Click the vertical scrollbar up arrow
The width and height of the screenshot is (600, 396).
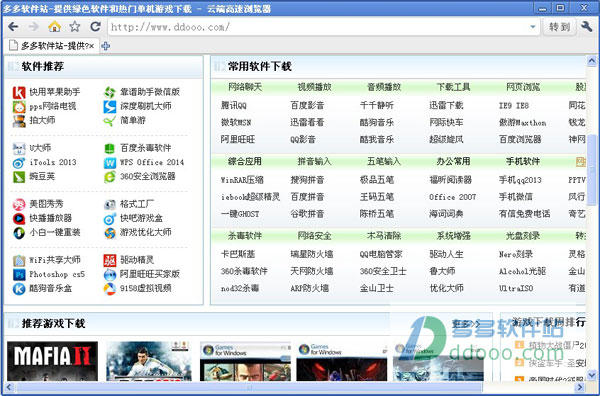pos(592,60)
